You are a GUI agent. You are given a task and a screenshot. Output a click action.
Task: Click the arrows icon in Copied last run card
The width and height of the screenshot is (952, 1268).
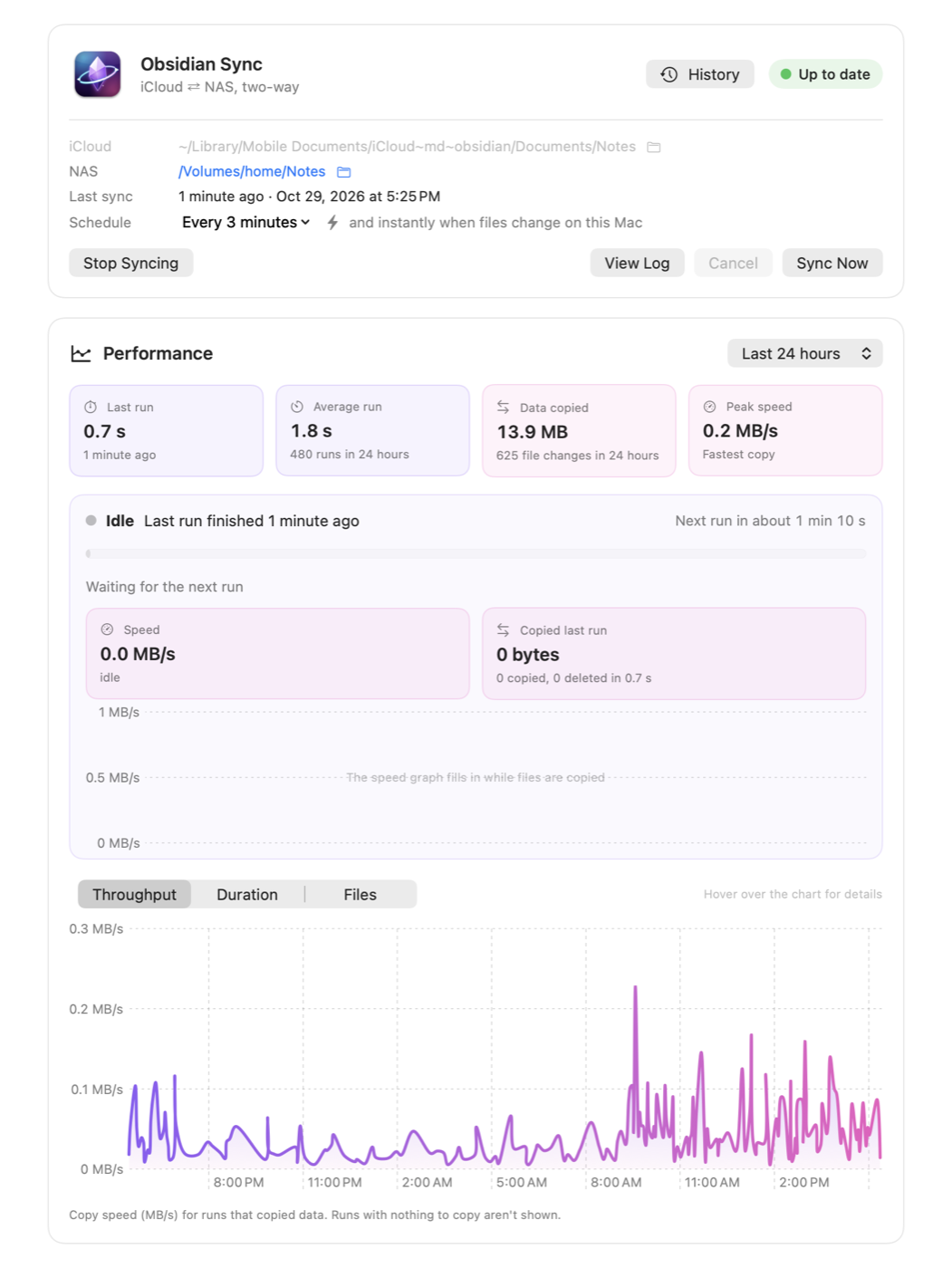pyautogui.click(x=504, y=630)
